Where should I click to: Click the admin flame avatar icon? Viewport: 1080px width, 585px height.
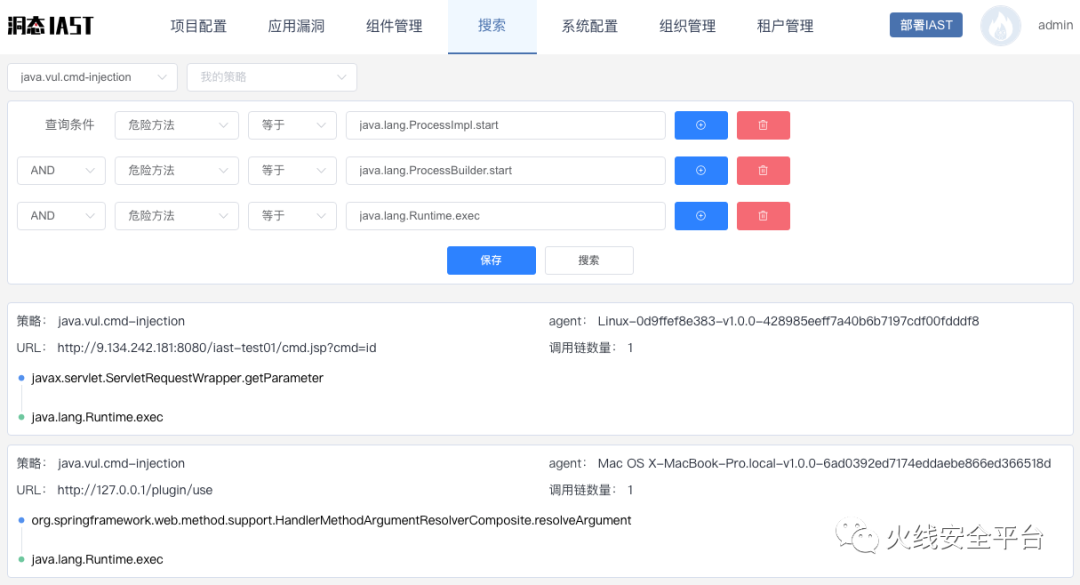(x=1000, y=26)
